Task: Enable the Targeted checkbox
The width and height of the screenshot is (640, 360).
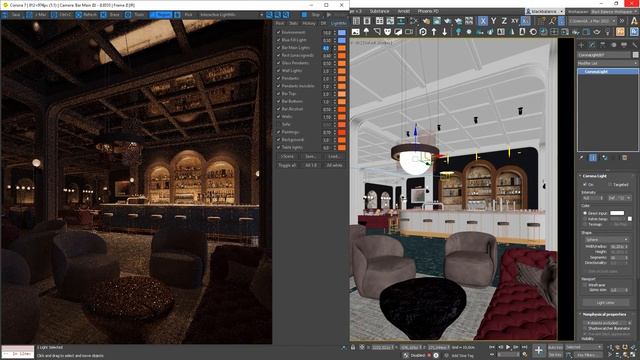Action: [610, 184]
